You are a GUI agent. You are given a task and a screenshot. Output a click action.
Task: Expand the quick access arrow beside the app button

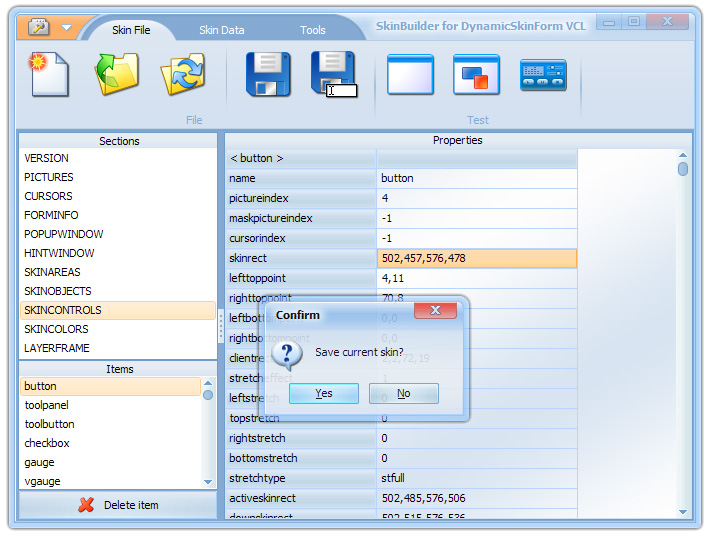tap(66, 28)
